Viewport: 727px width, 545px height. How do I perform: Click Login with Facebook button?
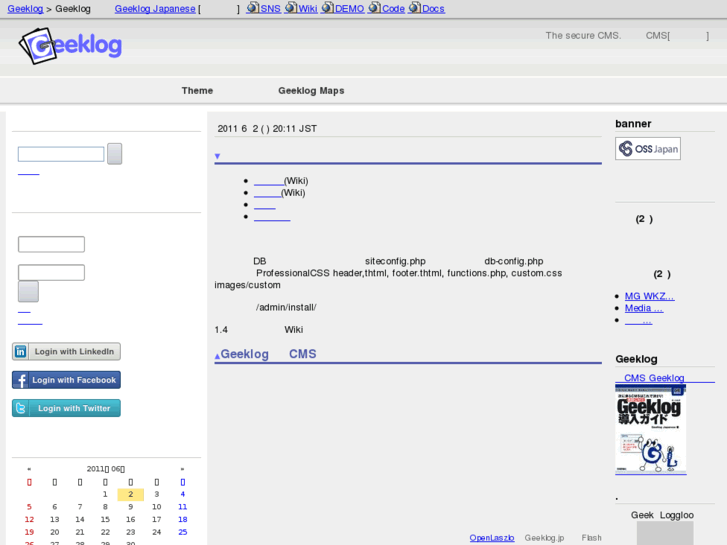click(66, 380)
